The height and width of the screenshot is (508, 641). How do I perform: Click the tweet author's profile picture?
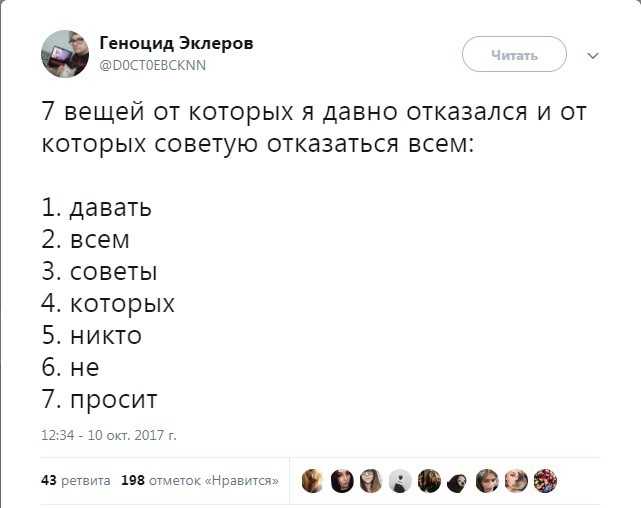(x=64, y=53)
